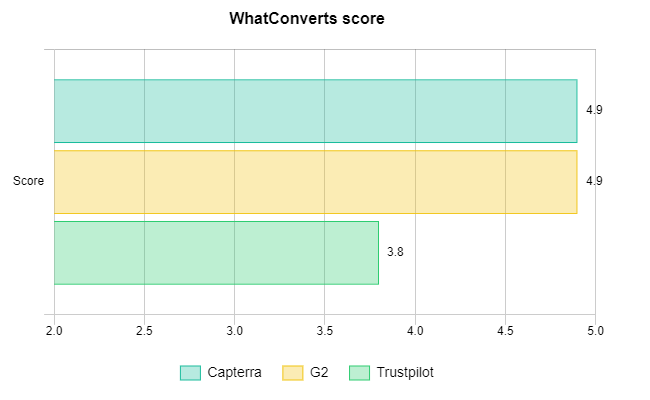
Task: Select the yellow G2 bar
Action: click(315, 182)
